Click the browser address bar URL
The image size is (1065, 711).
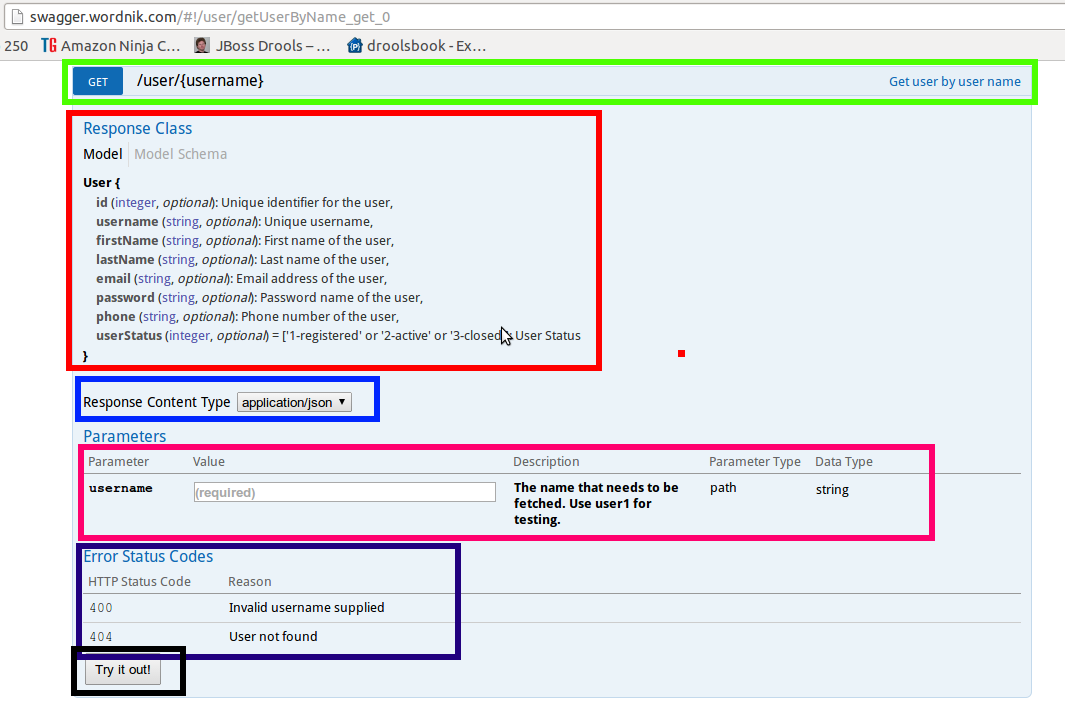pyautogui.click(x=200, y=16)
